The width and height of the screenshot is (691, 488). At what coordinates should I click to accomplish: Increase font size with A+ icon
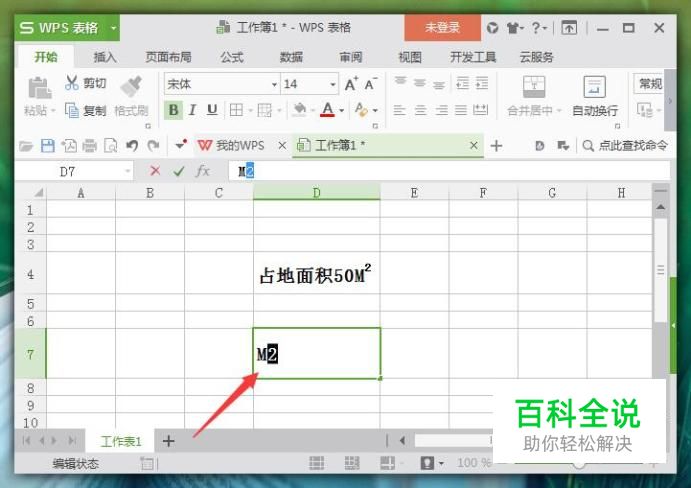point(351,84)
